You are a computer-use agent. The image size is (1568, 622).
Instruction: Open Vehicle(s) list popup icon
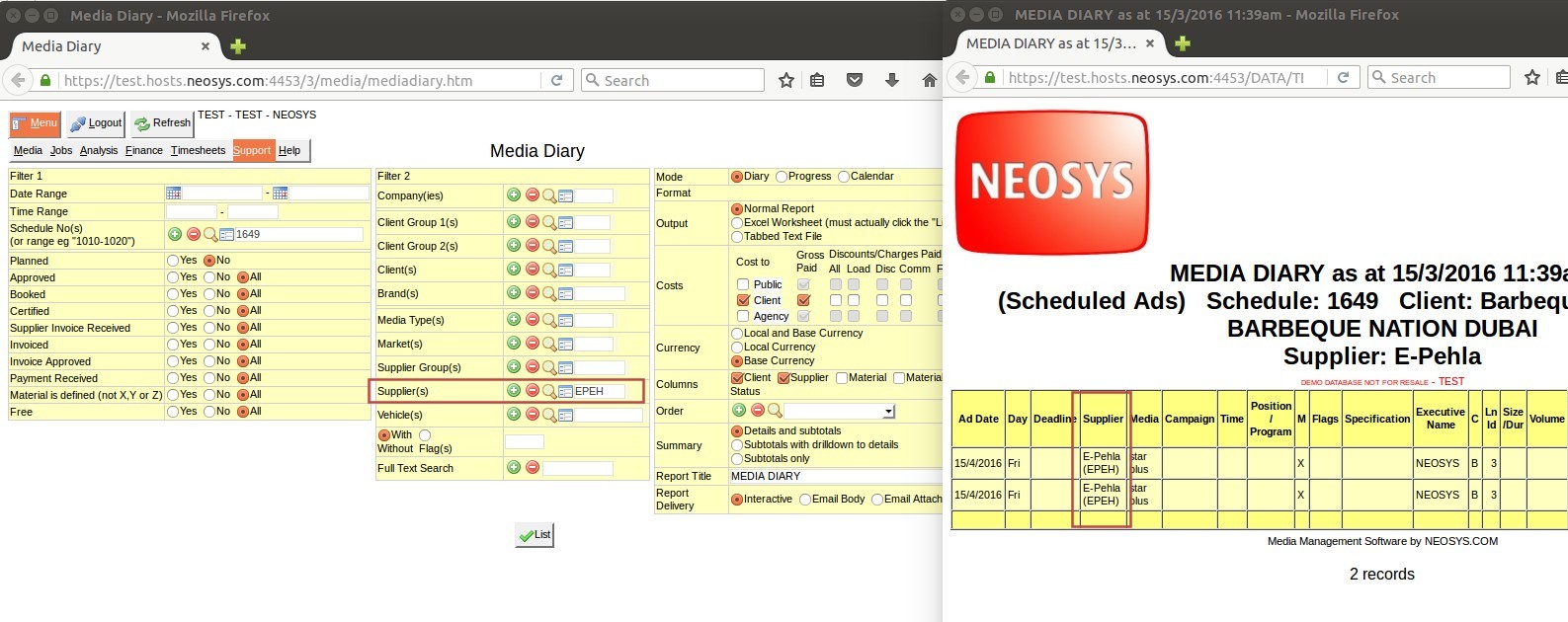566,415
